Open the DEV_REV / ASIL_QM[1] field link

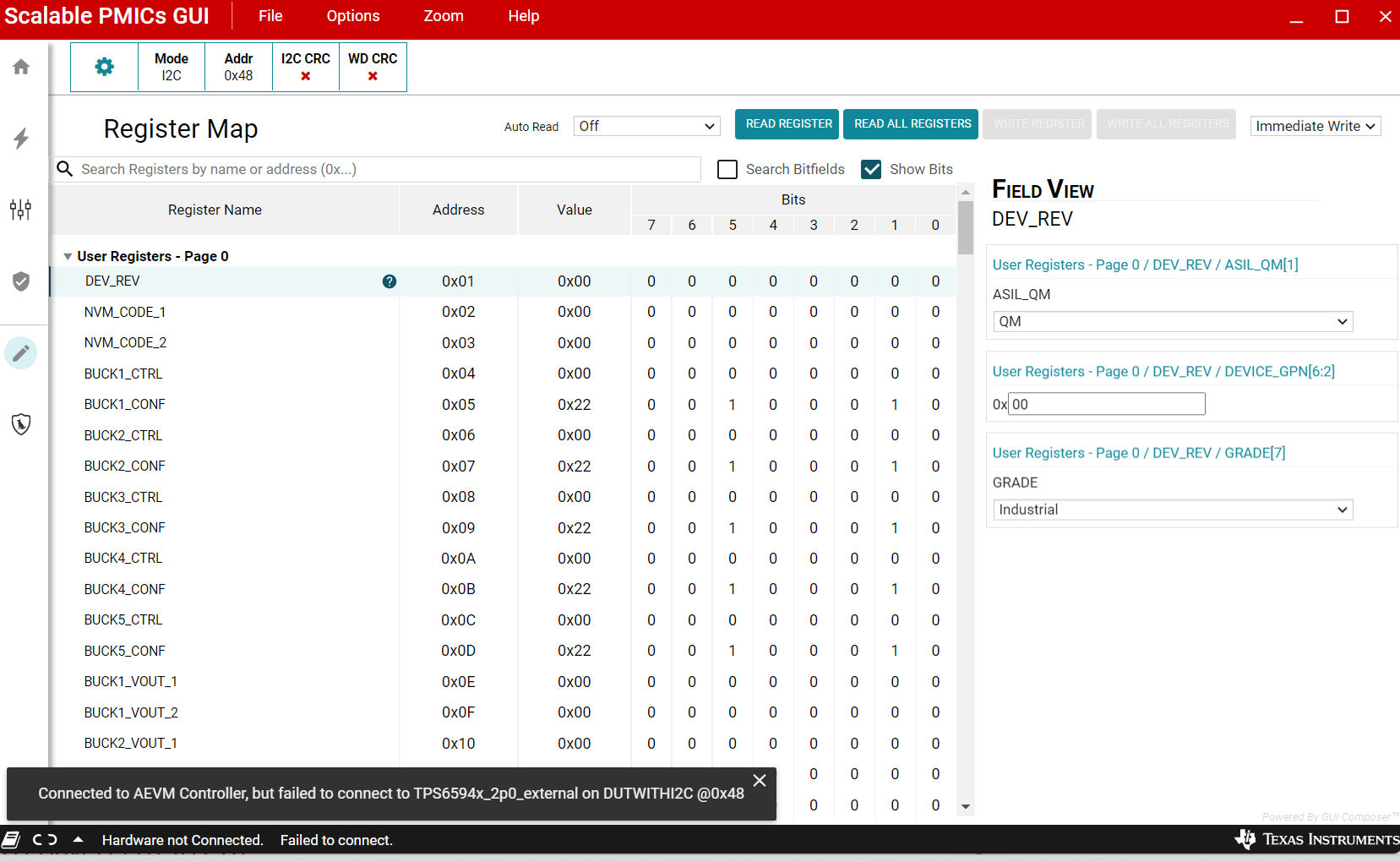tap(1145, 265)
